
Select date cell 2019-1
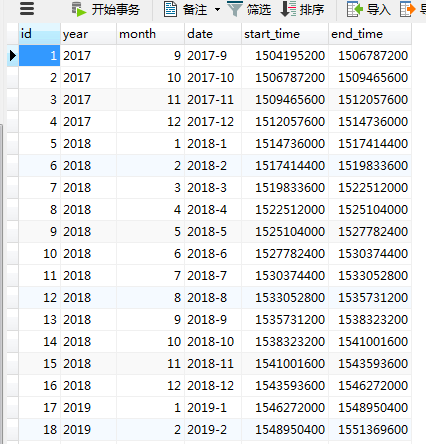click(213, 408)
